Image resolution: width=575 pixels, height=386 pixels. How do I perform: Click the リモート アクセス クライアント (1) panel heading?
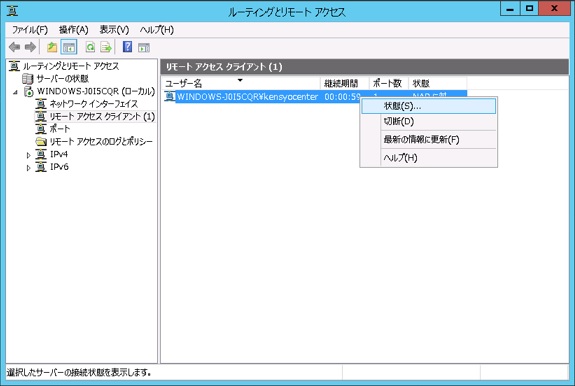pyautogui.click(x=224, y=67)
